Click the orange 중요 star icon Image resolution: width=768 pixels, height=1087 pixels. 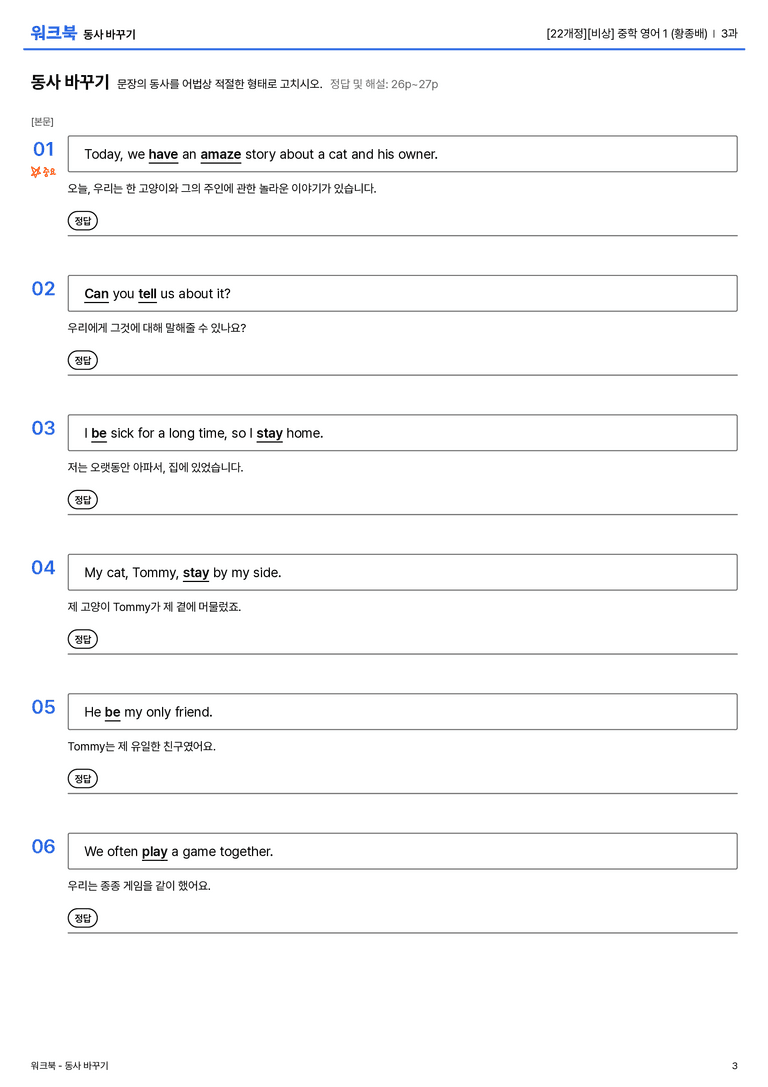click(43, 171)
